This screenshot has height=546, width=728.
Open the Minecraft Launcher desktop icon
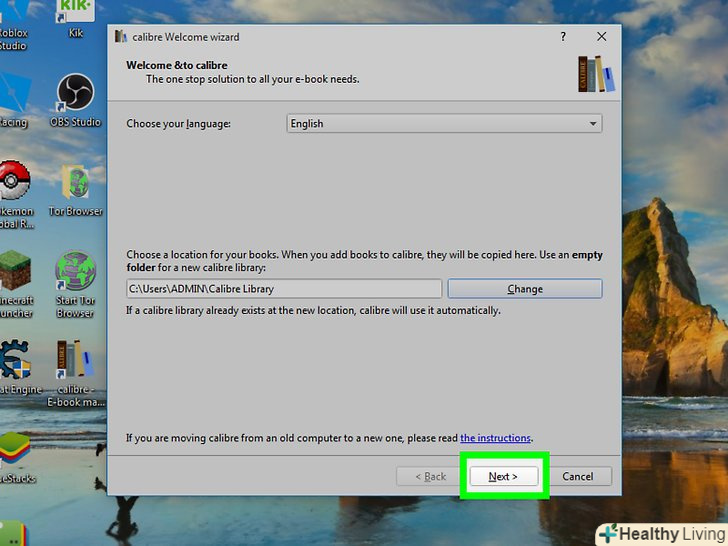click(16, 284)
